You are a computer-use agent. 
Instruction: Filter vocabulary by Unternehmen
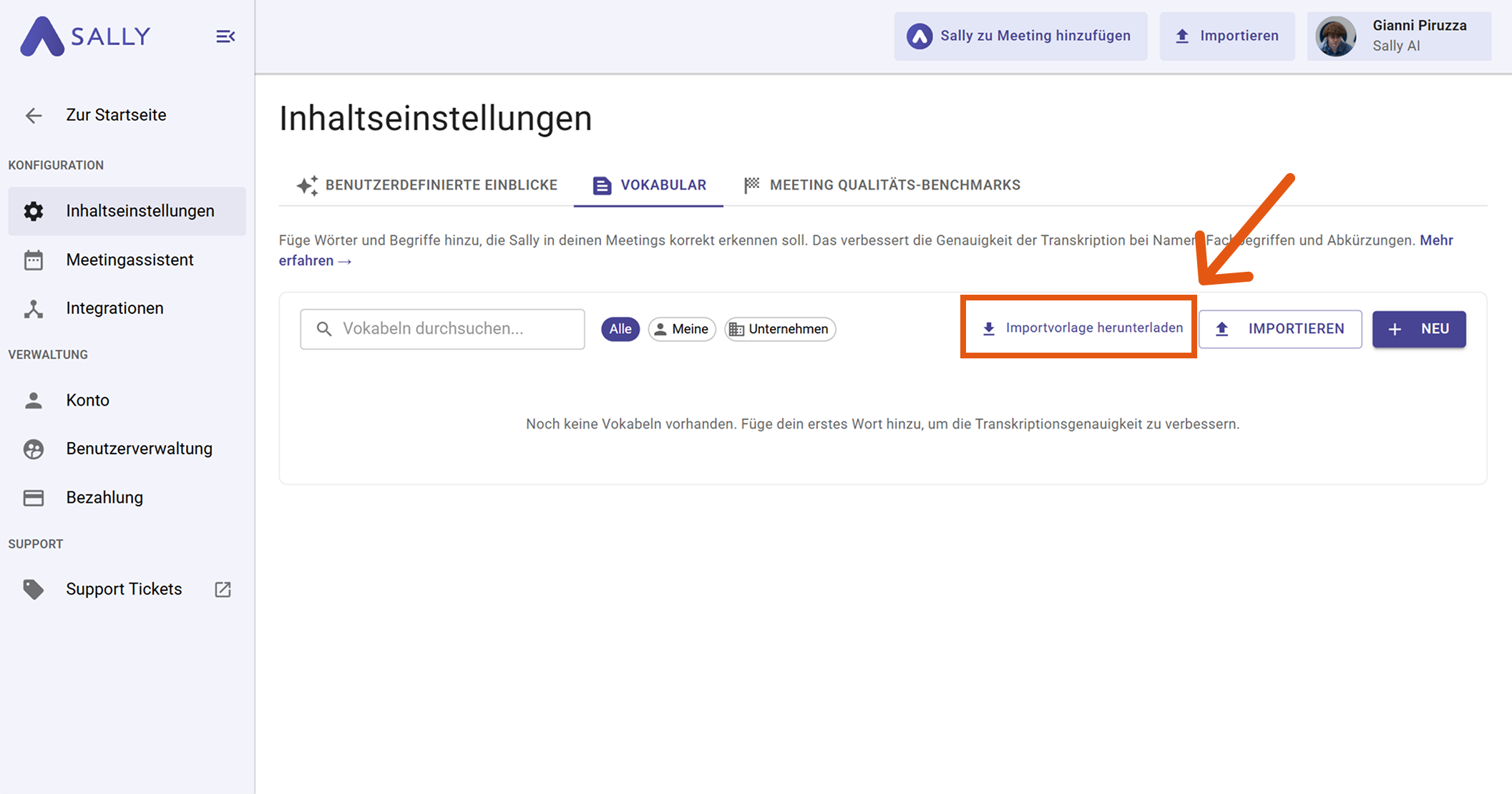780,329
